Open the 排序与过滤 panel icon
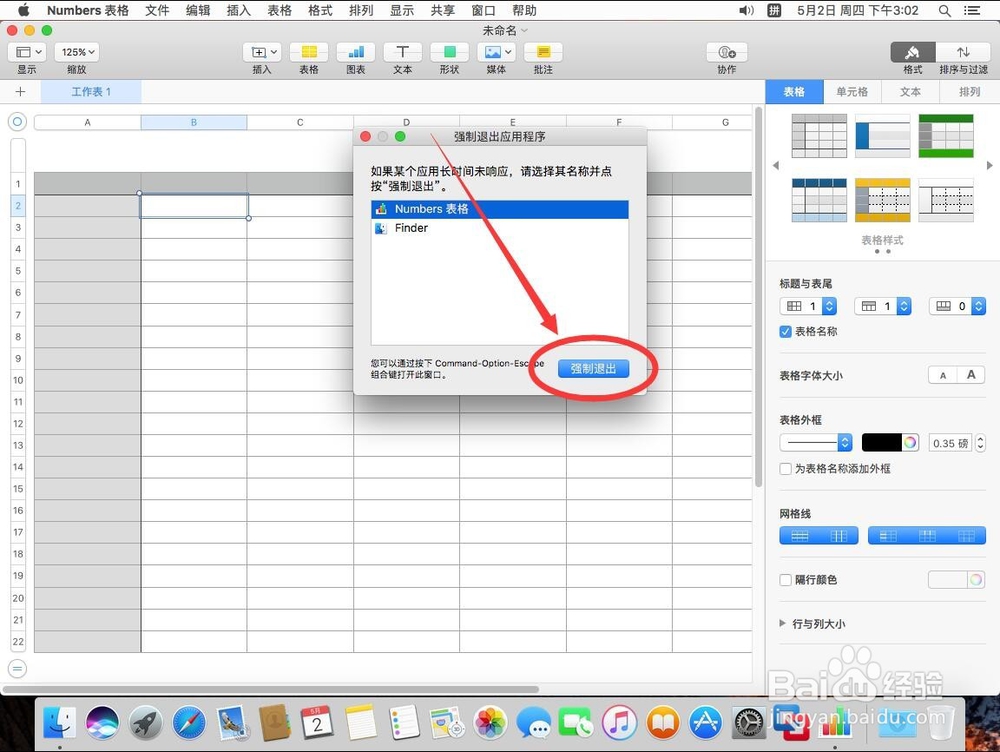This screenshot has width=1000, height=752. click(x=964, y=52)
